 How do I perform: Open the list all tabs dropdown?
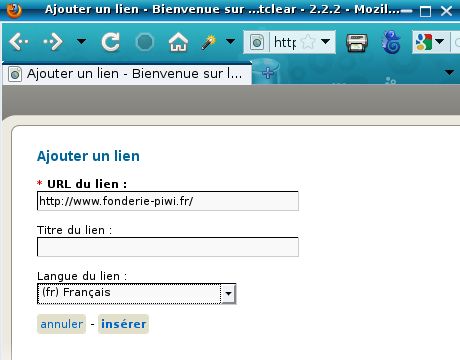[x=449, y=72]
